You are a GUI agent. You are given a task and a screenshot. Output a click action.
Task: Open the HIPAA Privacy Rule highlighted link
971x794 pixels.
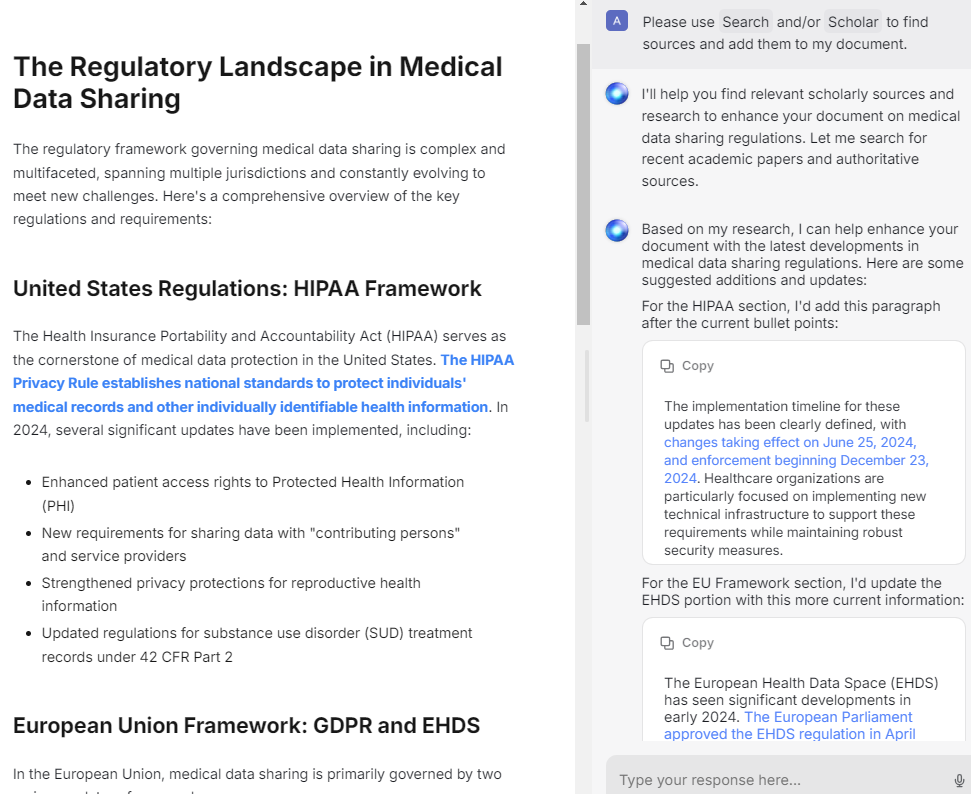point(263,383)
